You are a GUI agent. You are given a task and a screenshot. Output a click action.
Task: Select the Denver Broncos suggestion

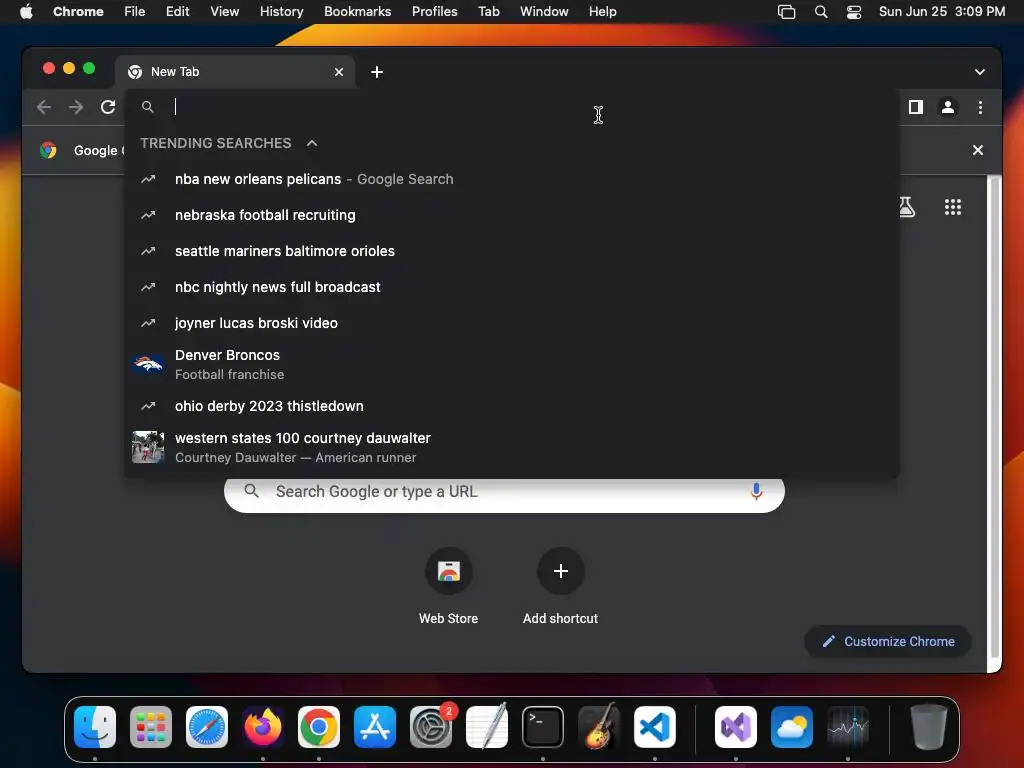tap(512, 364)
